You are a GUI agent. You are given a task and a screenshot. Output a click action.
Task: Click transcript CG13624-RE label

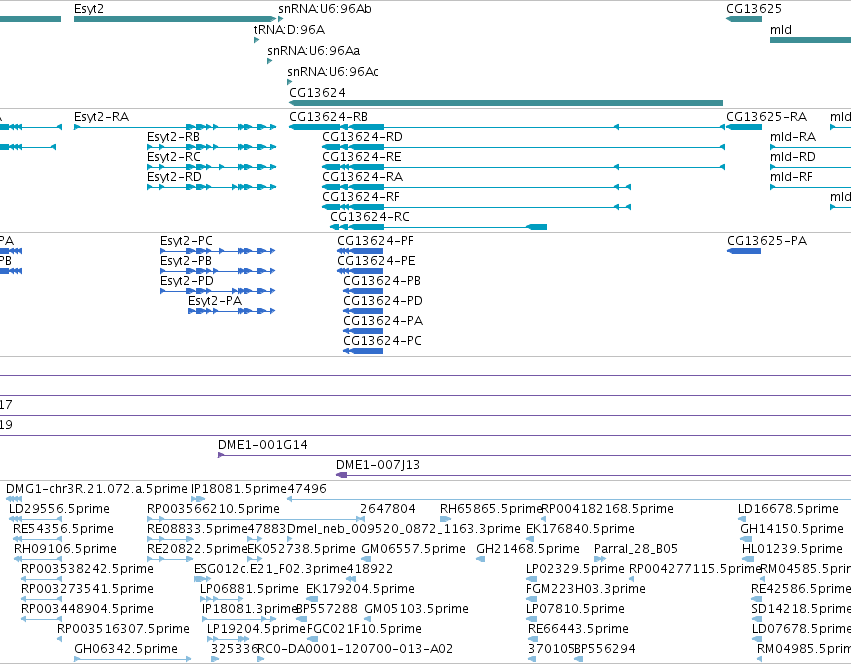(361, 157)
